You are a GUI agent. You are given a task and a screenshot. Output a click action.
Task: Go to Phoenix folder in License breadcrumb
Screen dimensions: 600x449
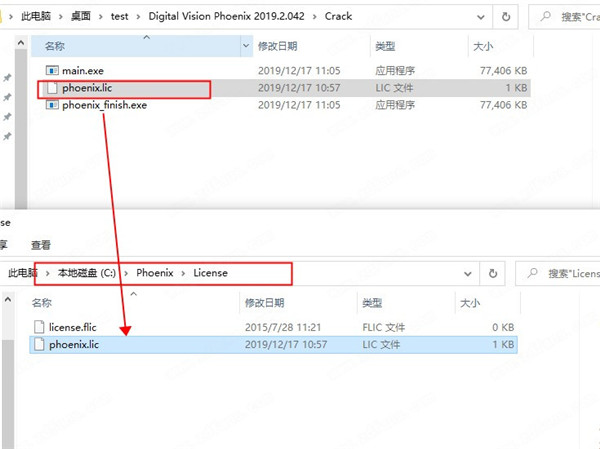tap(155, 273)
